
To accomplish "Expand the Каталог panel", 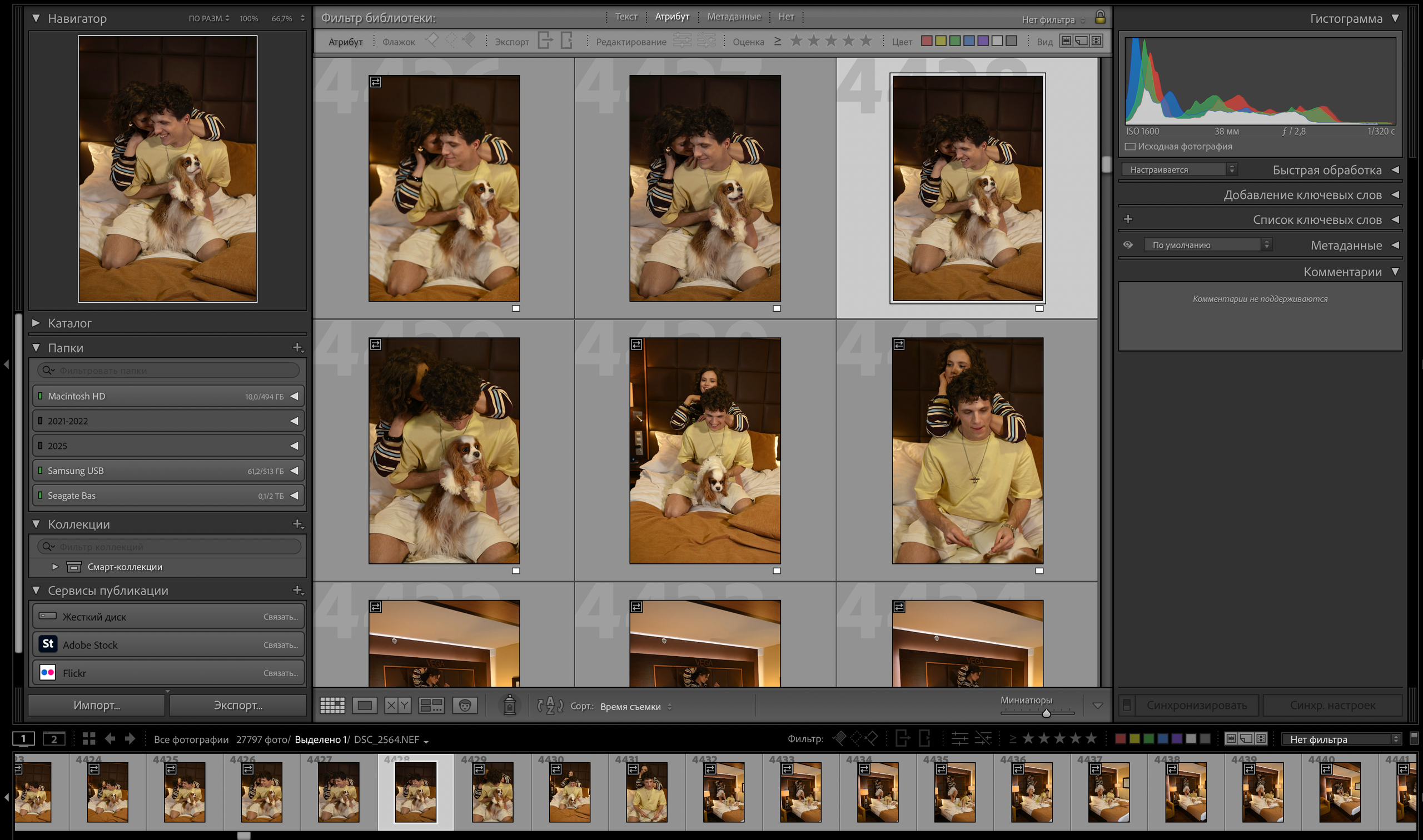I will tap(36, 323).
